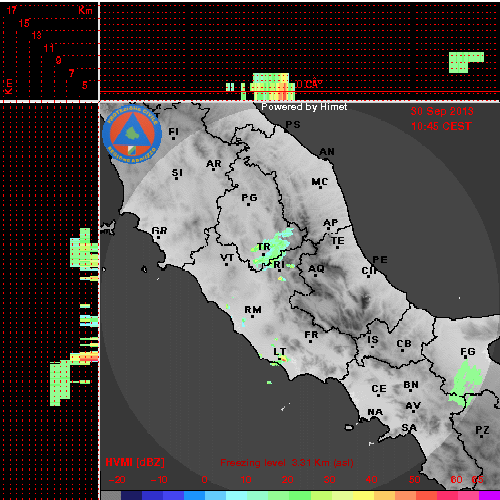Click the GR city label on map
This screenshot has height=500, width=500.
159,230
